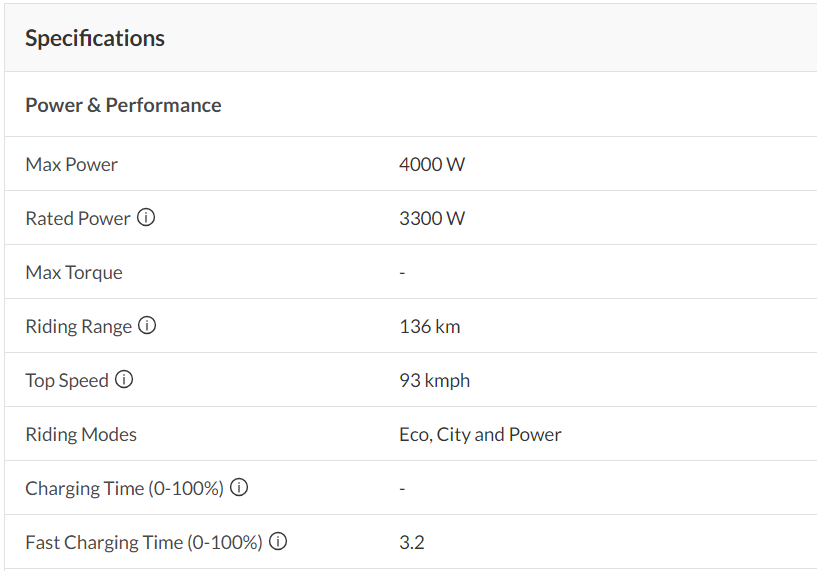
Task: Open the Riding Range info tooltip icon
Action: click(x=147, y=325)
